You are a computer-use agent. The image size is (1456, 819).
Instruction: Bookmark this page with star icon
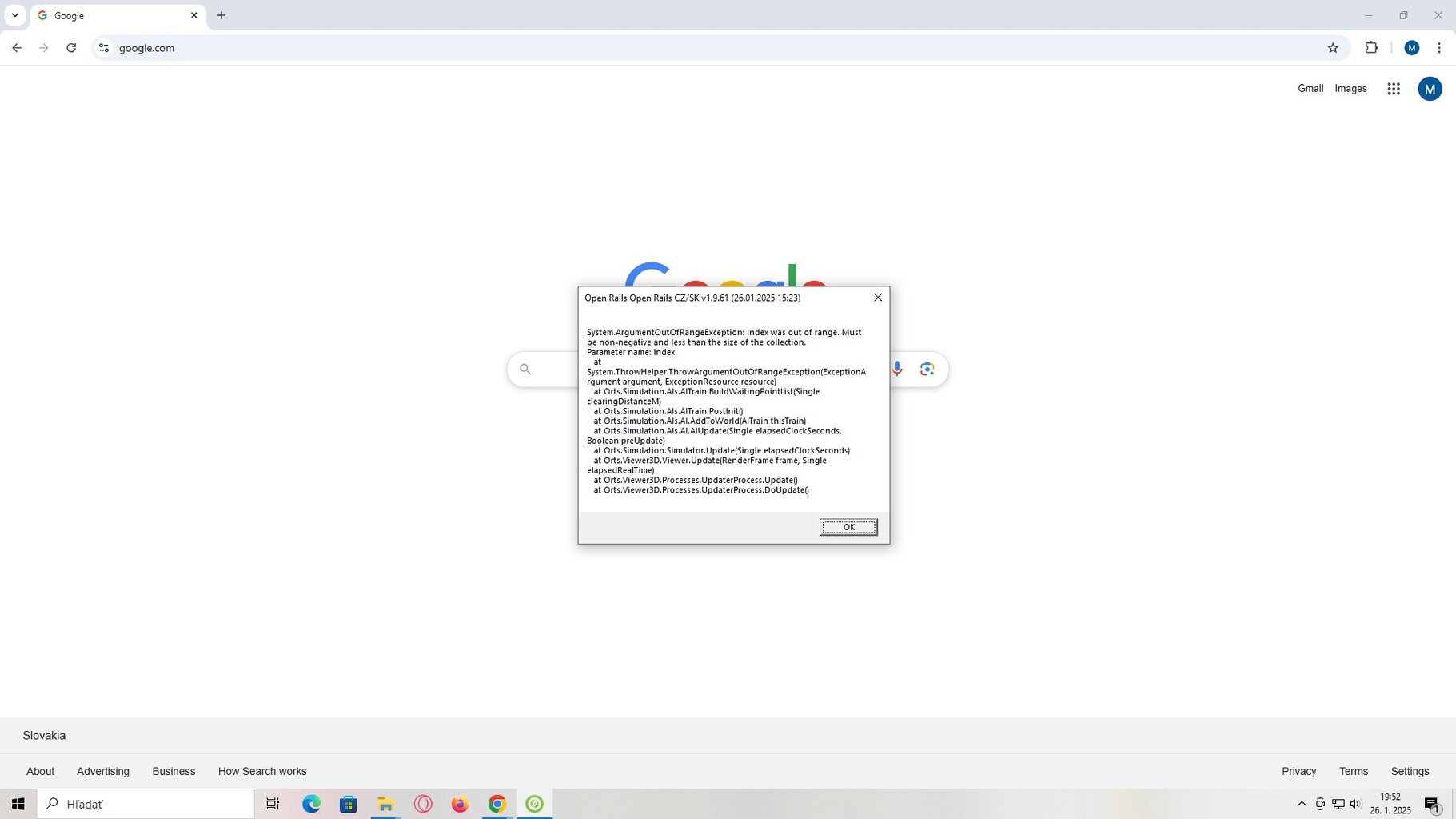click(x=1332, y=48)
